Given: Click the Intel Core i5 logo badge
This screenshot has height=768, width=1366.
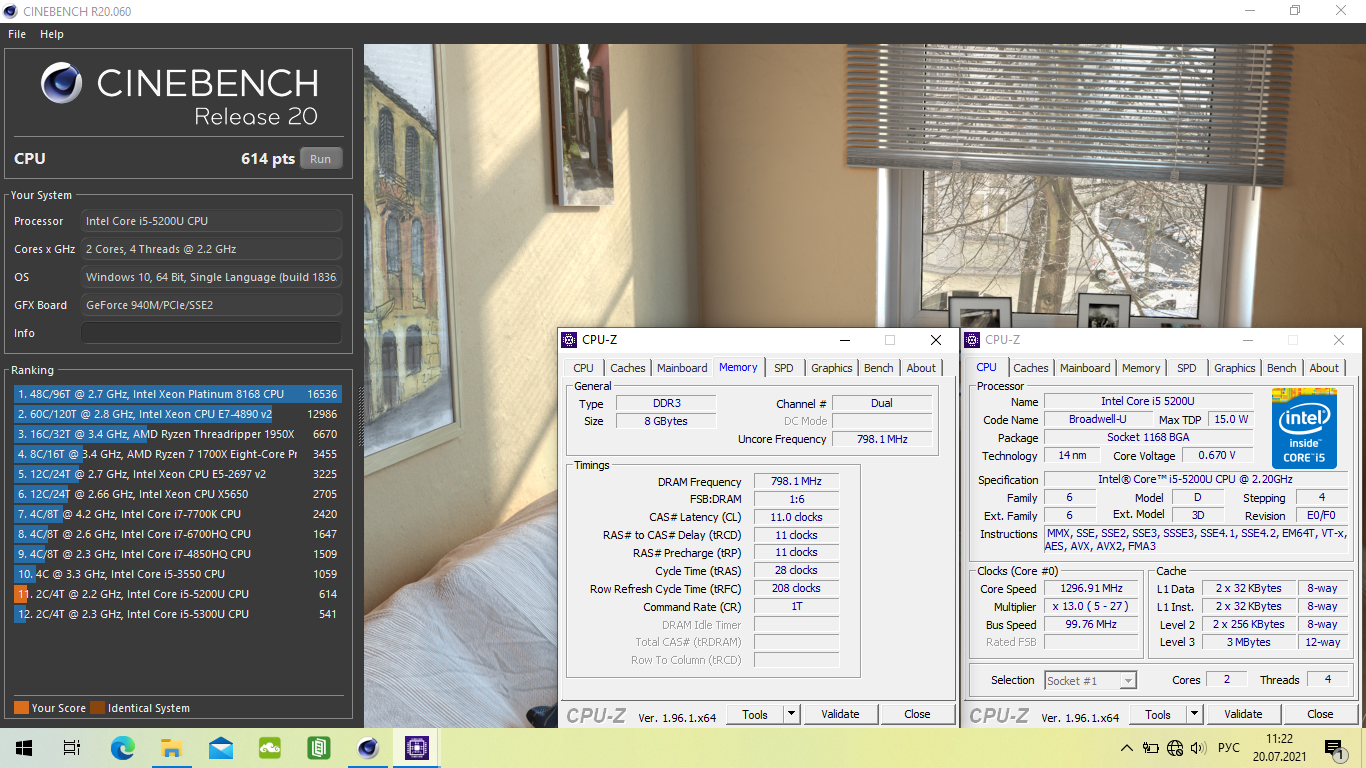Looking at the screenshot, I should (1304, 428).
